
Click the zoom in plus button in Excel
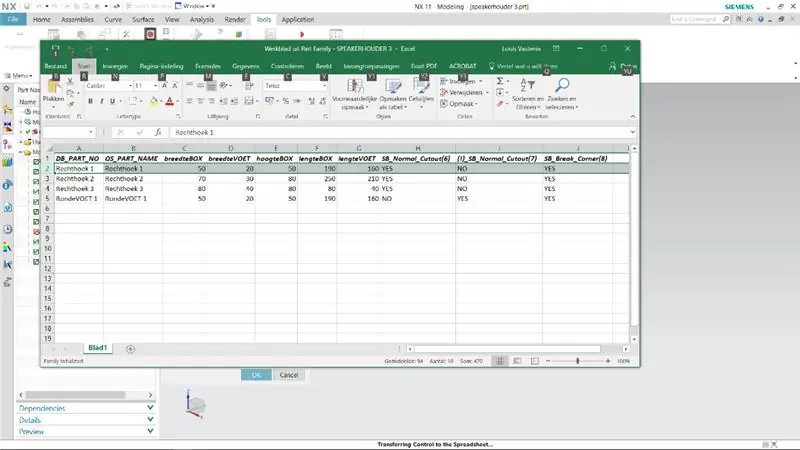[608, 361]
